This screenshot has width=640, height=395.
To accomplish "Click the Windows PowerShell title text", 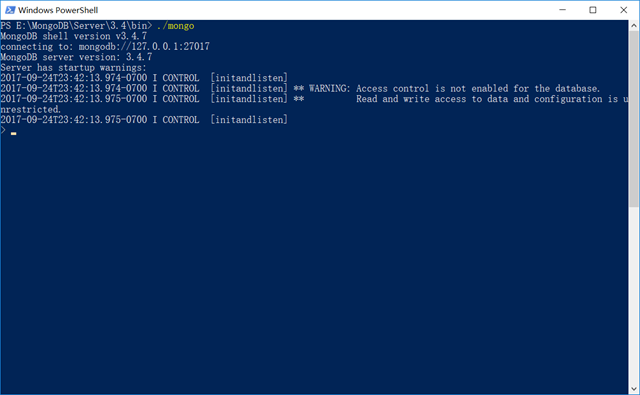I will pos(58,10).
